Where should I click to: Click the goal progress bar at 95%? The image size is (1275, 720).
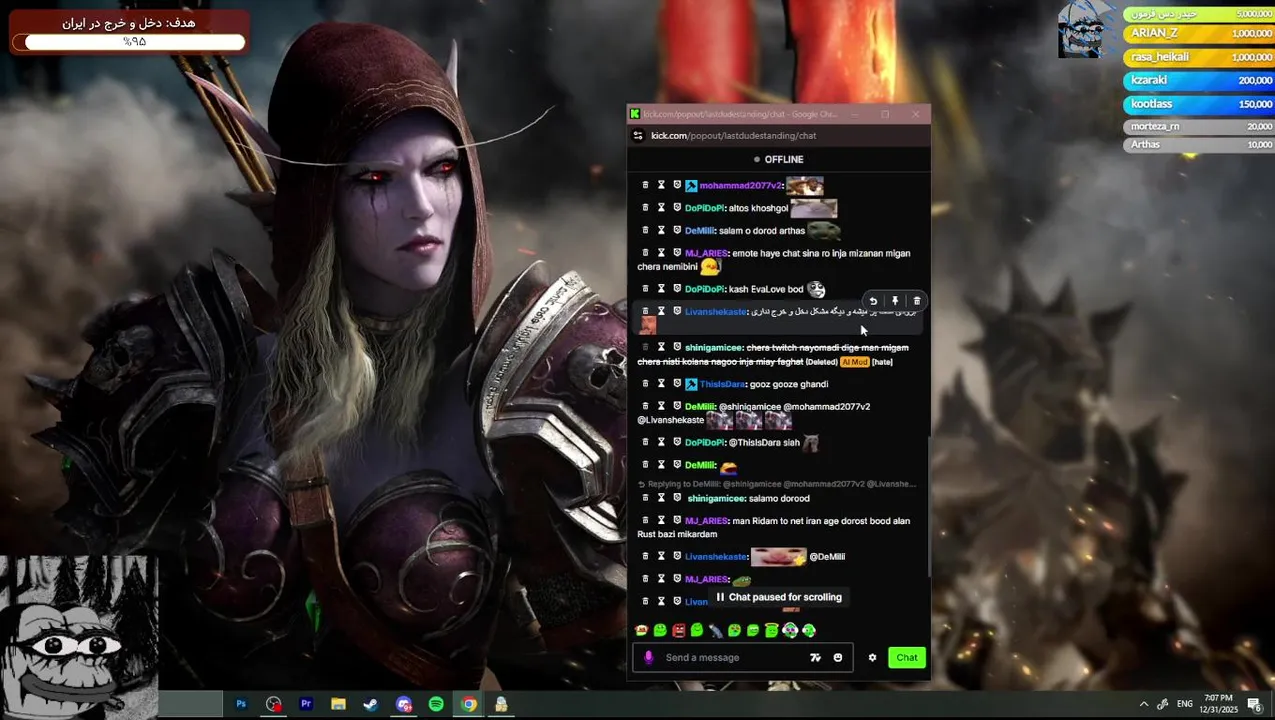tap(134, 42)
